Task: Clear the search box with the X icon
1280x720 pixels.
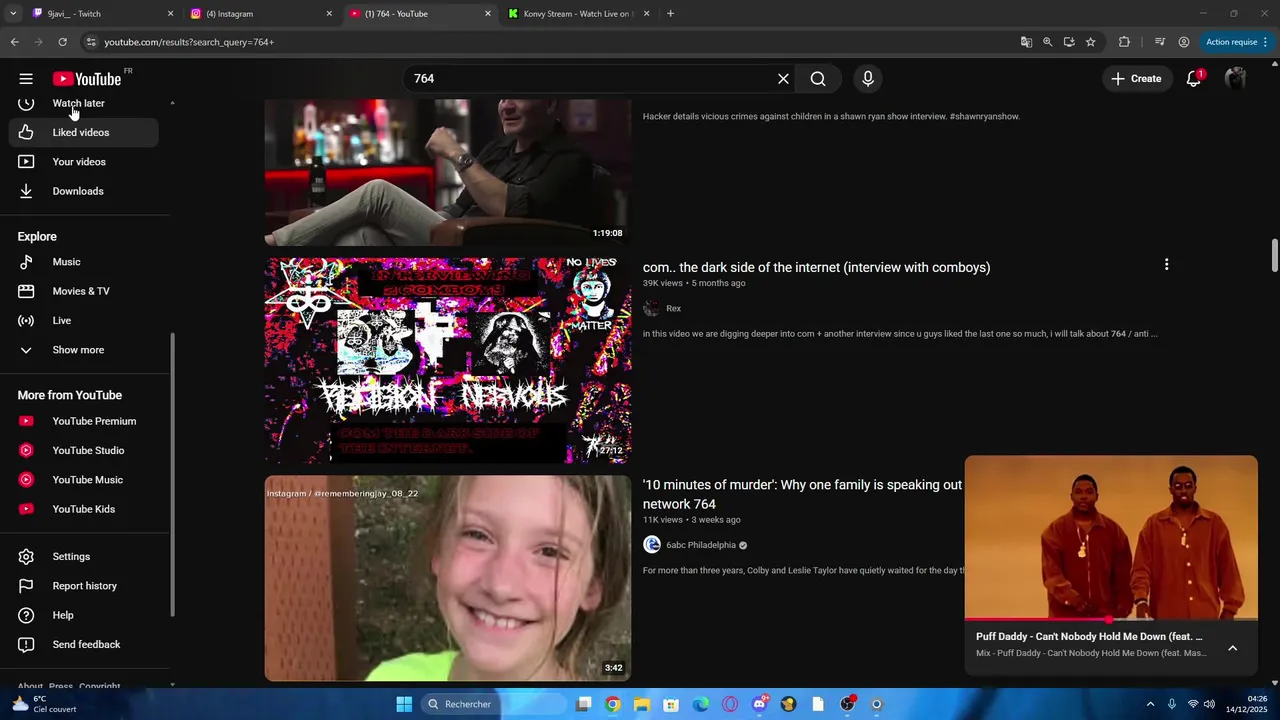Action: coord(783,79)
